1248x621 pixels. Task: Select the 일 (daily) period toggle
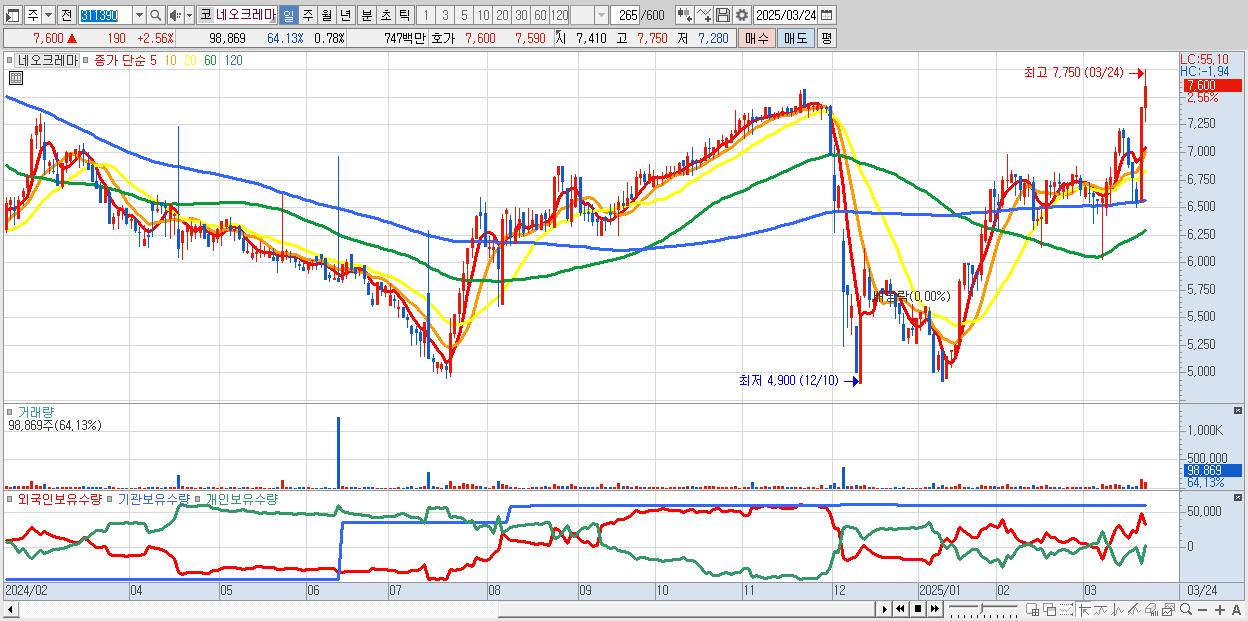(x=288, y=15)
